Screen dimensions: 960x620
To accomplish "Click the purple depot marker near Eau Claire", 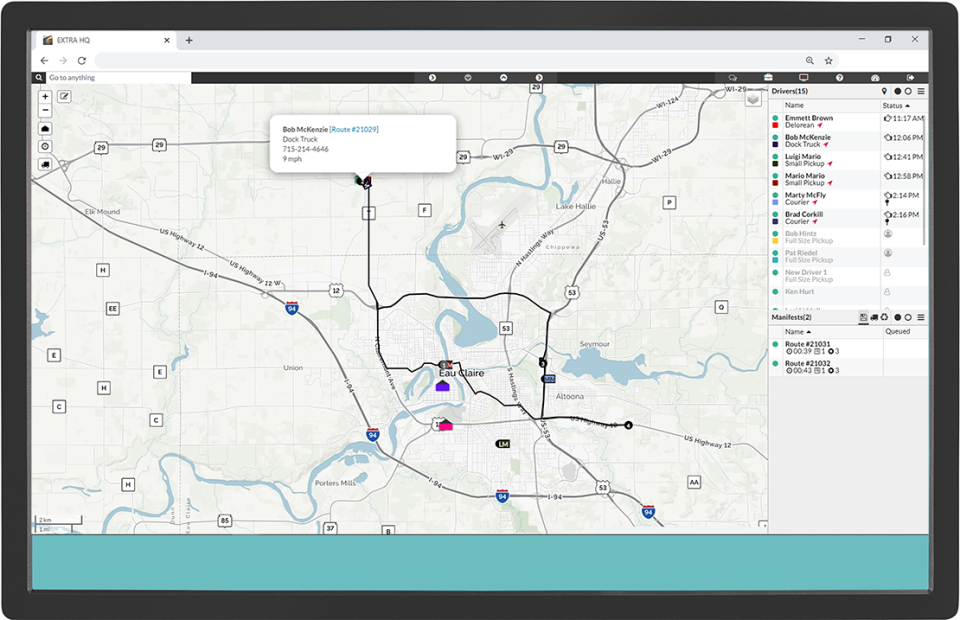I will pyautogui.click(x=443, y=386).
